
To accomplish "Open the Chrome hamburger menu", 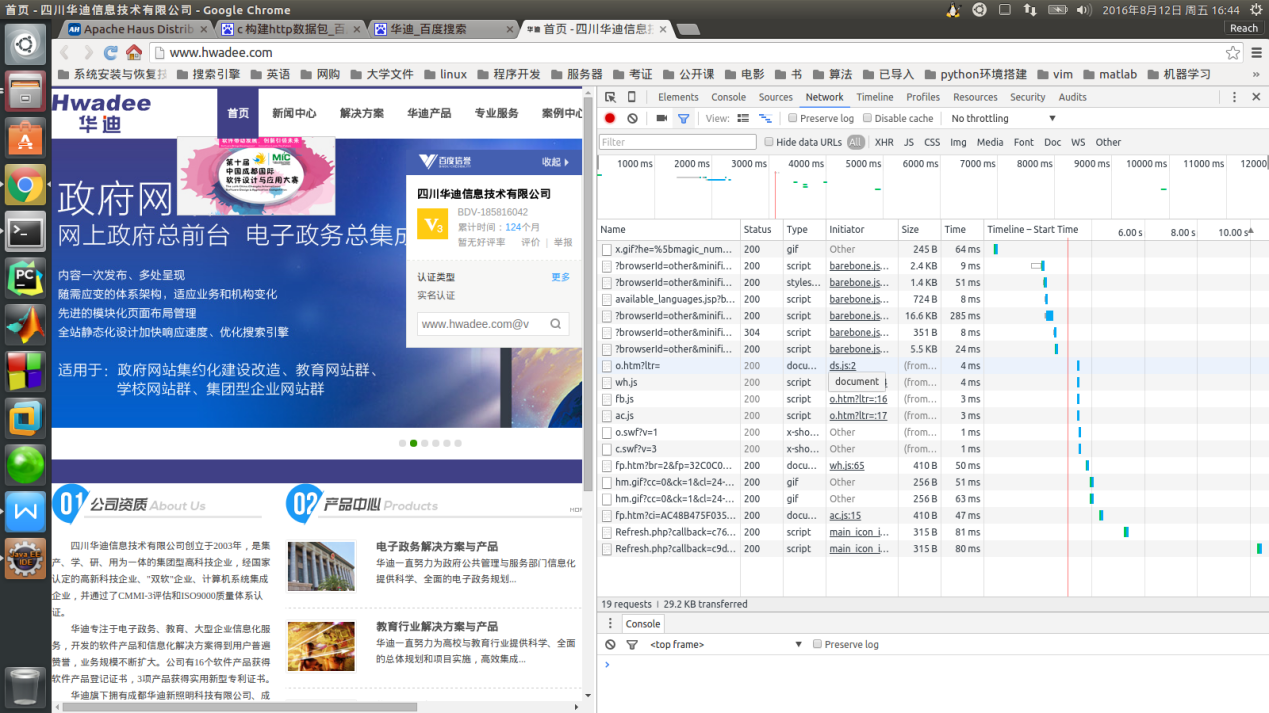I will (x=1256, y=52).
